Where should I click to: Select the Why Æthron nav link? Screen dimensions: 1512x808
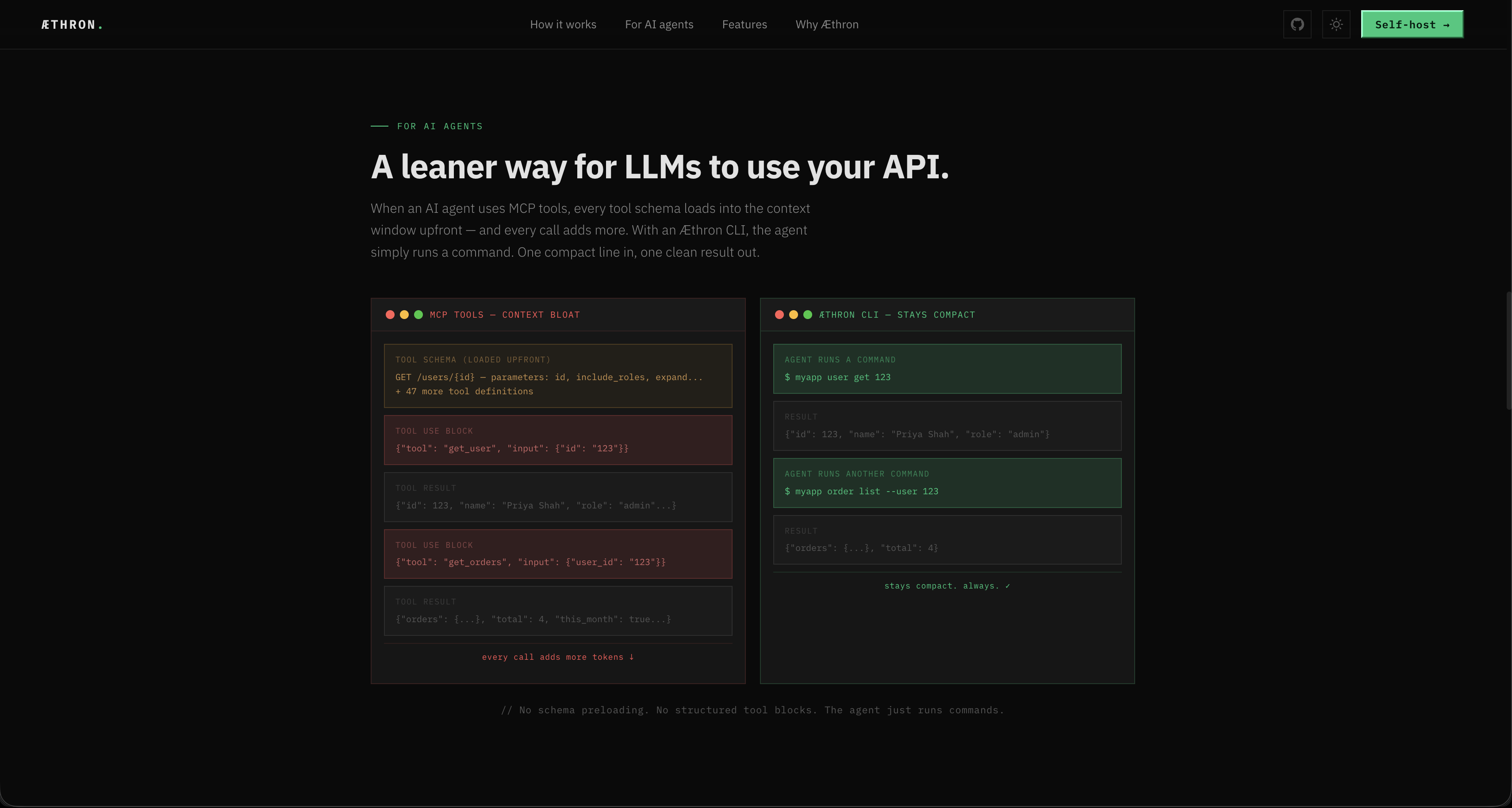(x=826, y=24)
